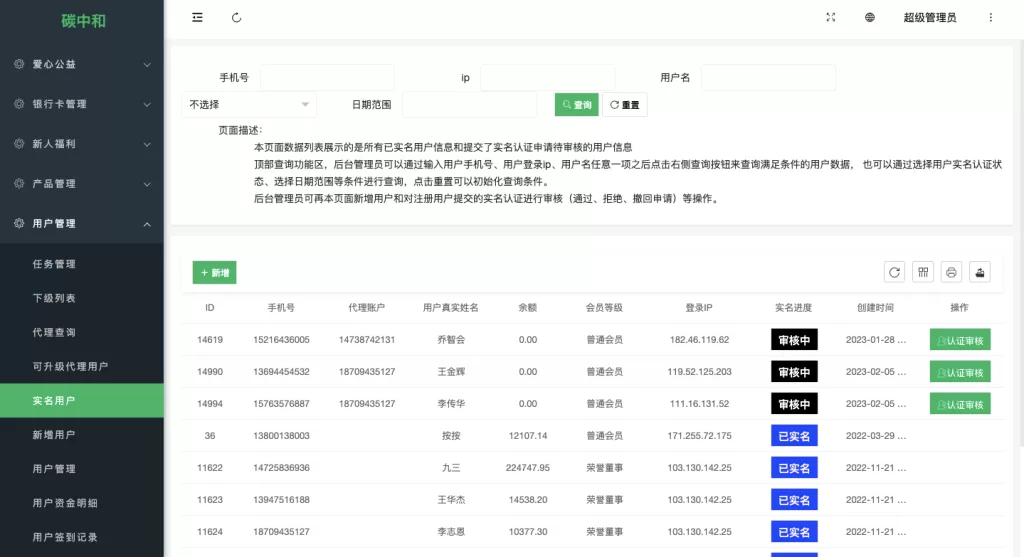
Task: Click the 会员等级 column header
Action: click(x=604, y=308)
